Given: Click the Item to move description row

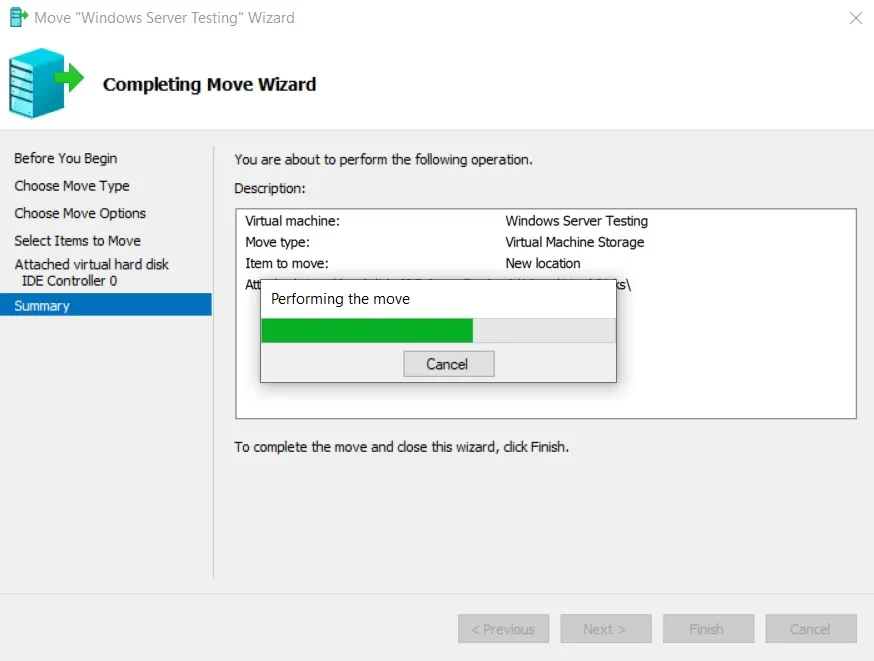Looking at the screenshot, I should point(287,263).
